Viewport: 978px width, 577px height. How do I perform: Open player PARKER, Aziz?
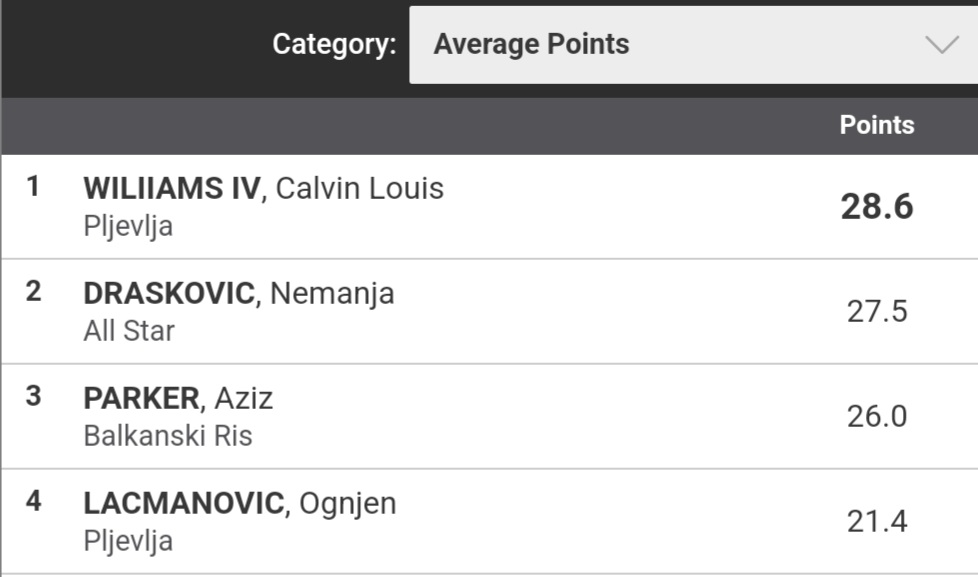pos(178,398)
